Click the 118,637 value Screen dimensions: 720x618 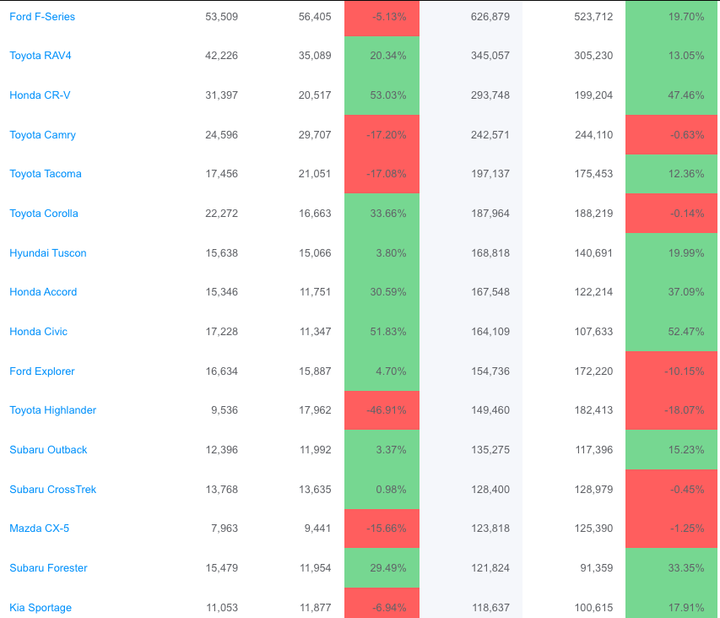[x=490, y=607]
